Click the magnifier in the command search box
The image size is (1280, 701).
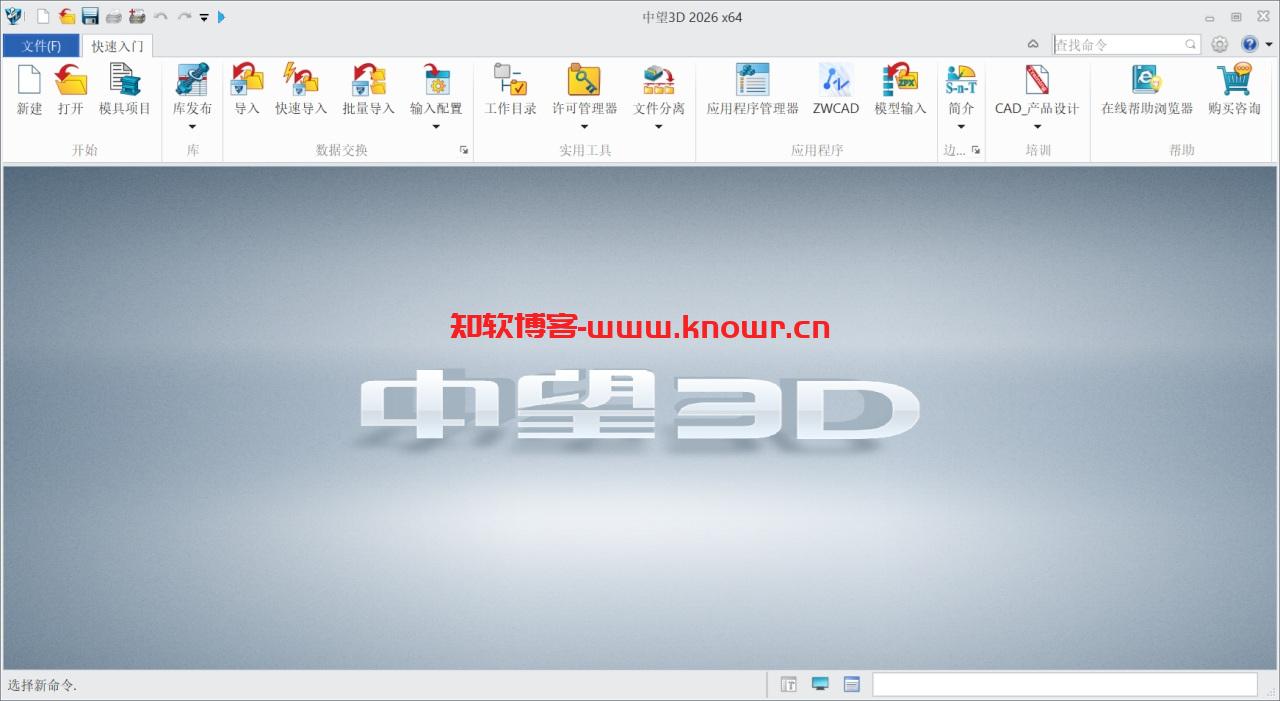point(1191,44)
